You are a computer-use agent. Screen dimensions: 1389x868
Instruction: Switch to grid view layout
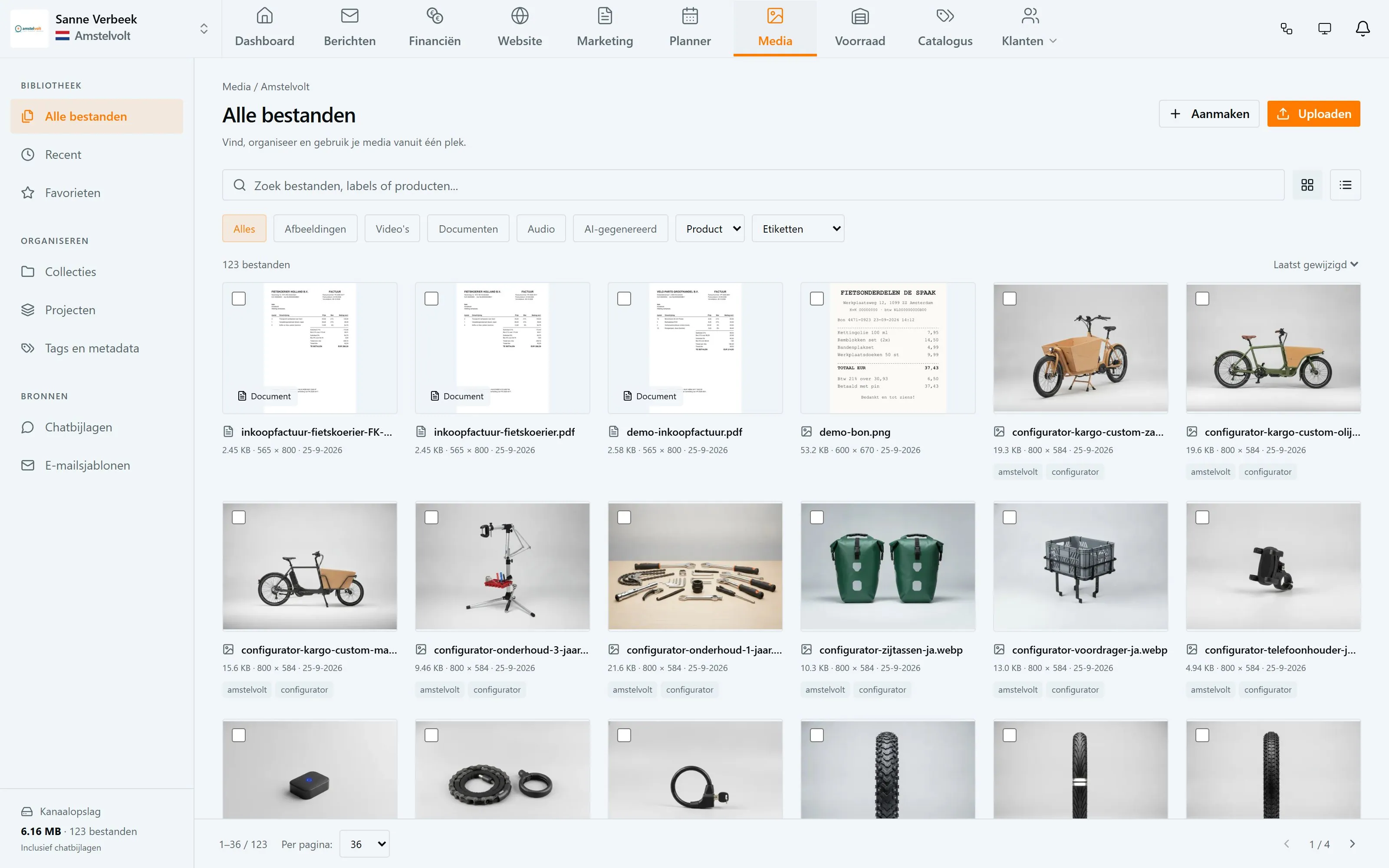1307,185
